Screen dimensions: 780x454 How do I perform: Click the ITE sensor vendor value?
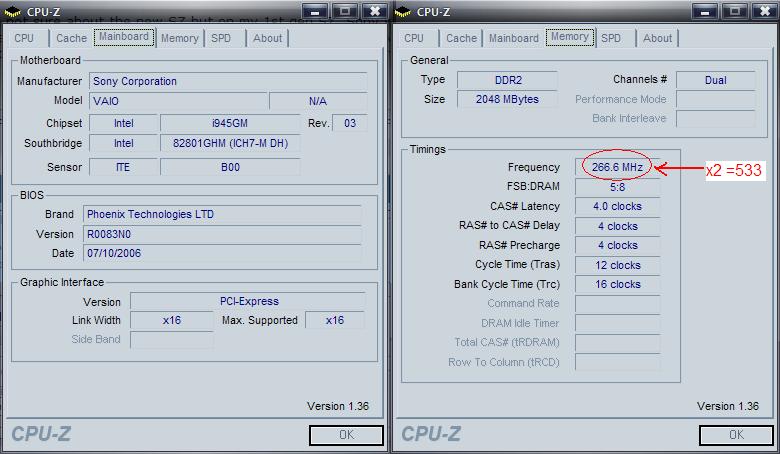point(123,167)
